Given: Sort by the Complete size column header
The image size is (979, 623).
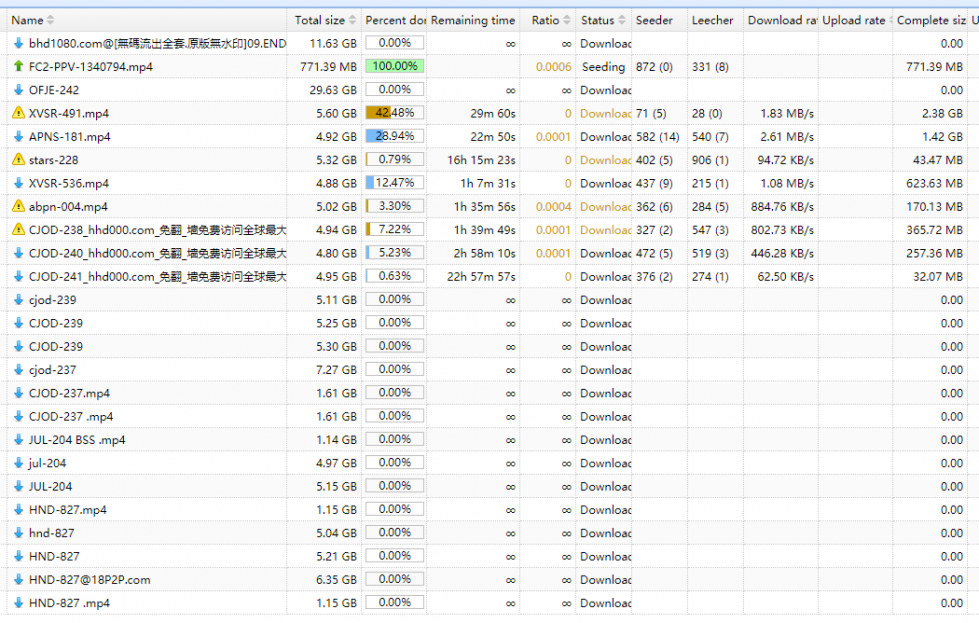Looking at the screenshot, I should coord(931,20).
